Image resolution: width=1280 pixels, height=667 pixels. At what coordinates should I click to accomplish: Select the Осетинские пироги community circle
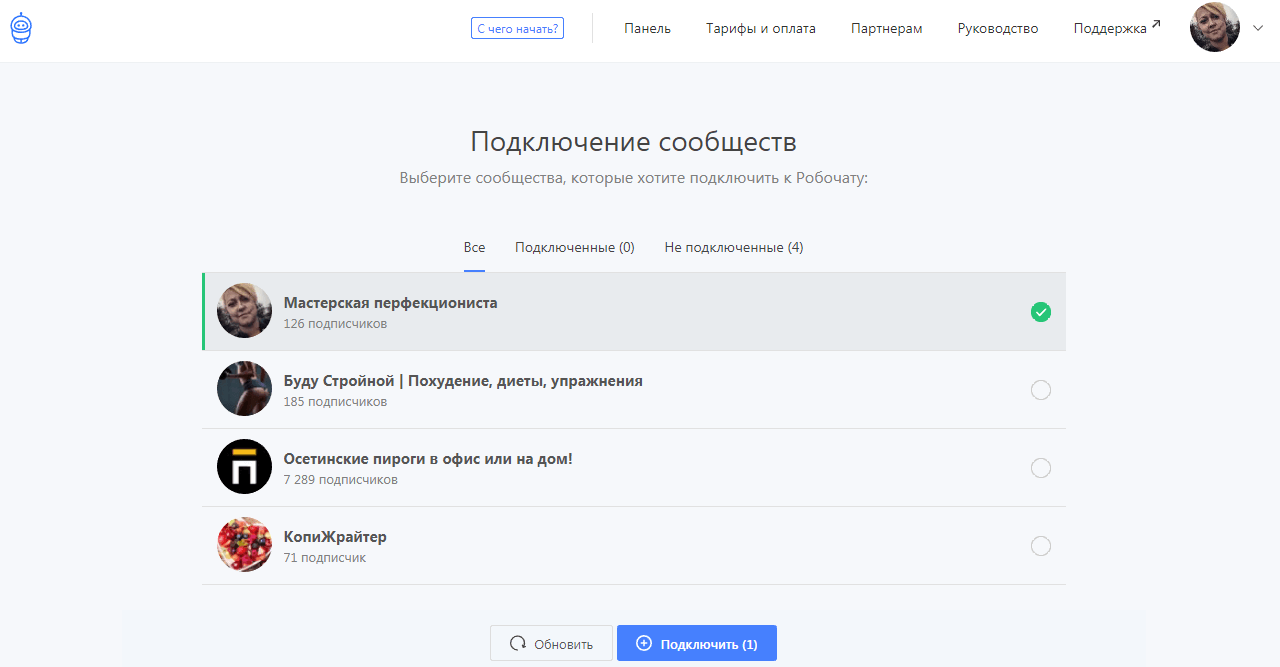coord(1041,467)
